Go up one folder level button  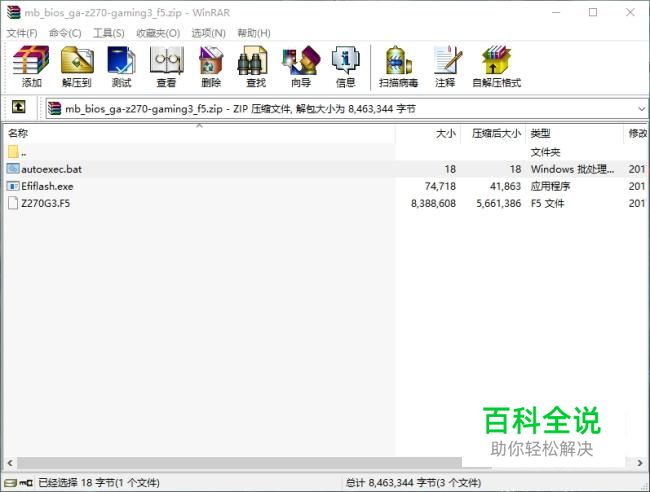point(18,107)
